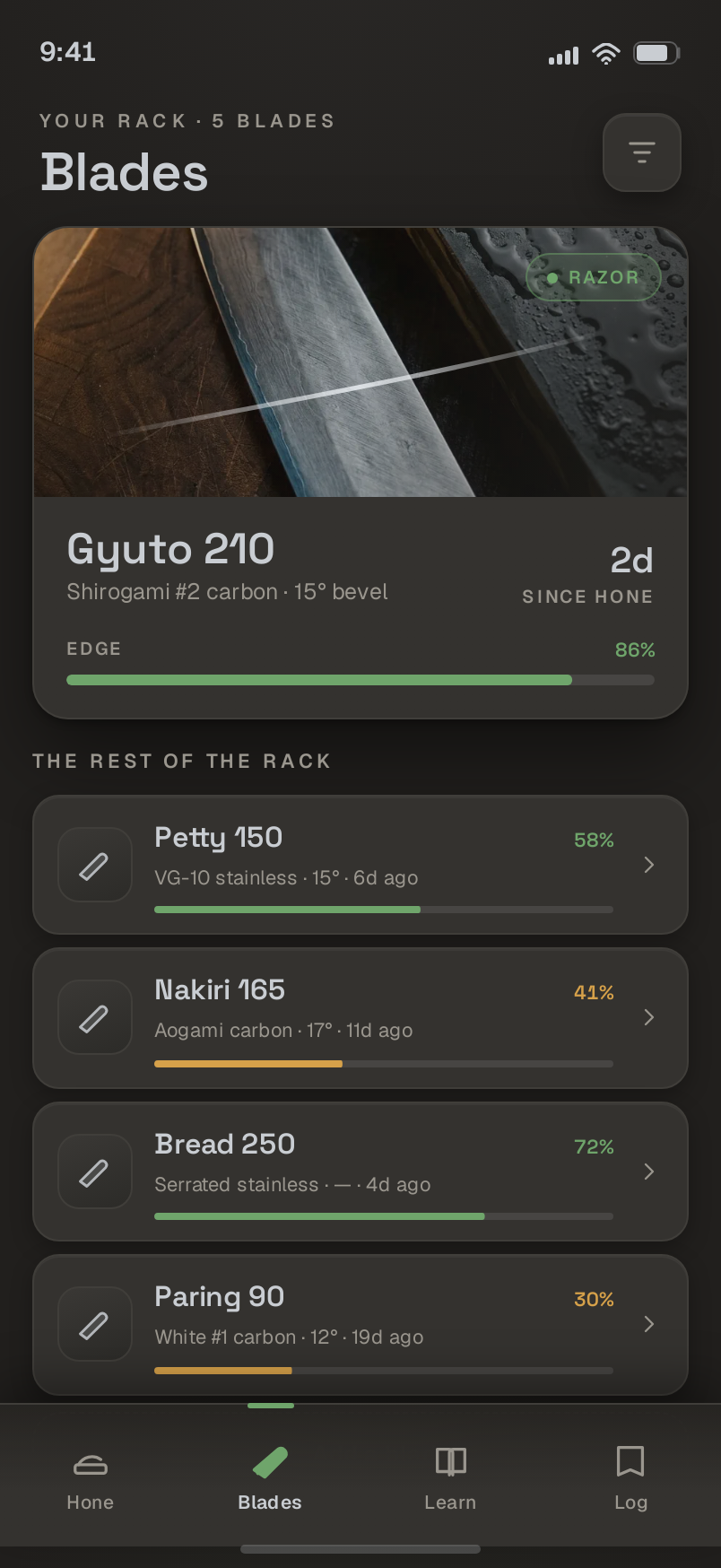Tap the Paring 90 knife icon

pos(95,1324)
